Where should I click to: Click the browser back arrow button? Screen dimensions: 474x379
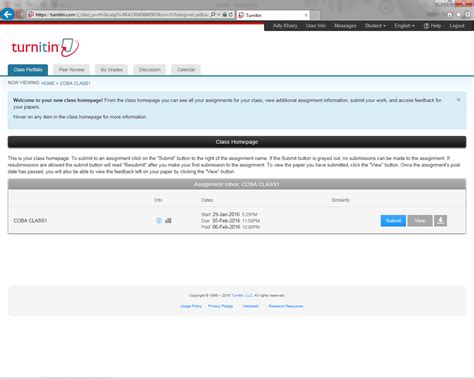click(x=7, y=14)
